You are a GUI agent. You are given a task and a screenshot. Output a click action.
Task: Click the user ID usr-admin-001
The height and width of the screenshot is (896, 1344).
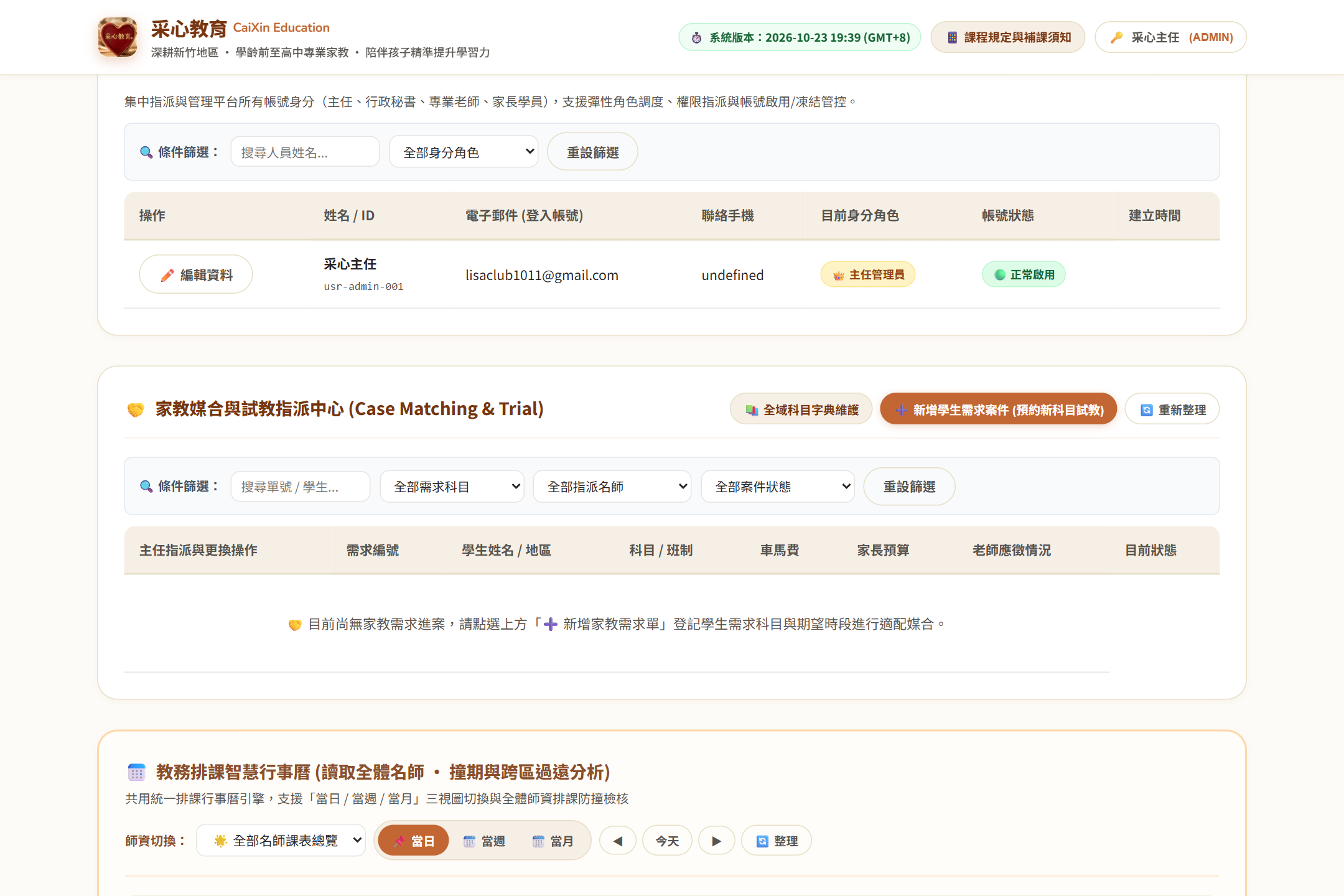coord(363,286)
